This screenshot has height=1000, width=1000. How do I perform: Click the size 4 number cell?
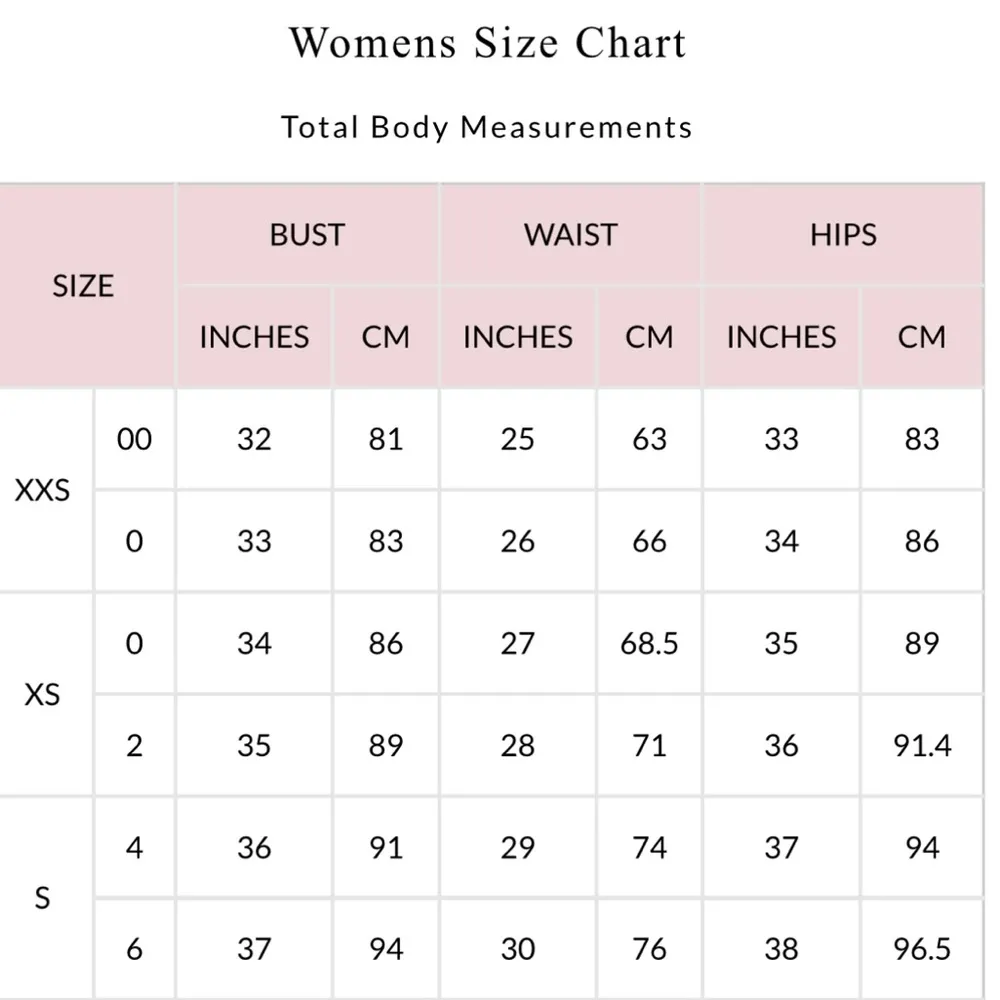(x=135, y=847)
